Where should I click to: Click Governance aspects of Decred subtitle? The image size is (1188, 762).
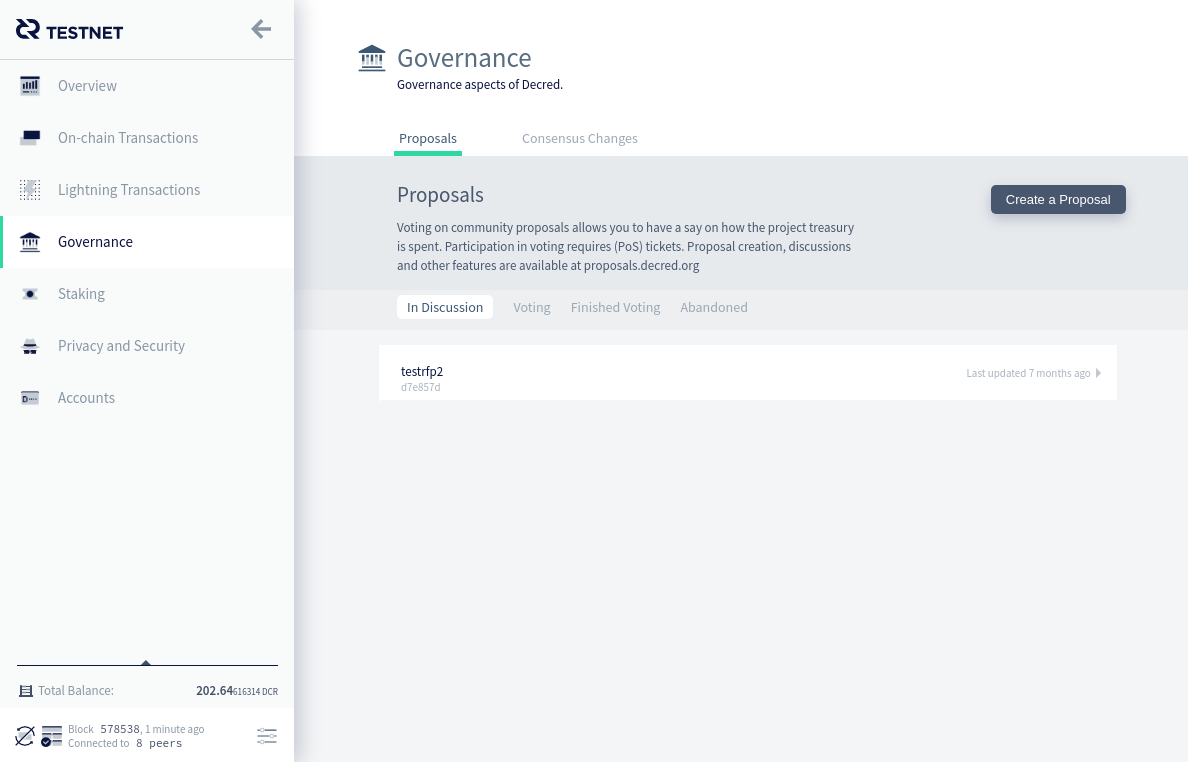tap(480, 85)
